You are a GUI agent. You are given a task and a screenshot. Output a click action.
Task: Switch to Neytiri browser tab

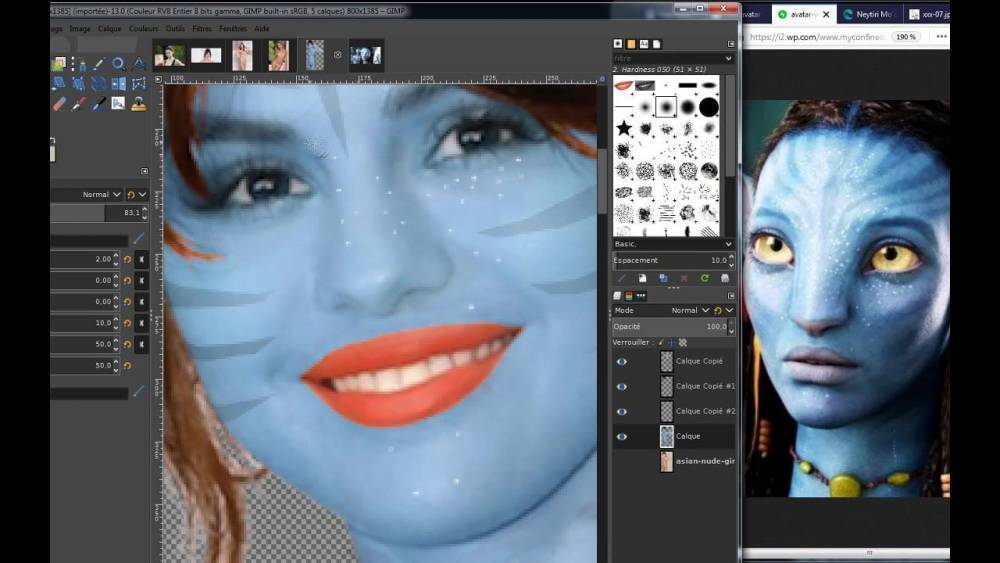pos(868,14)
